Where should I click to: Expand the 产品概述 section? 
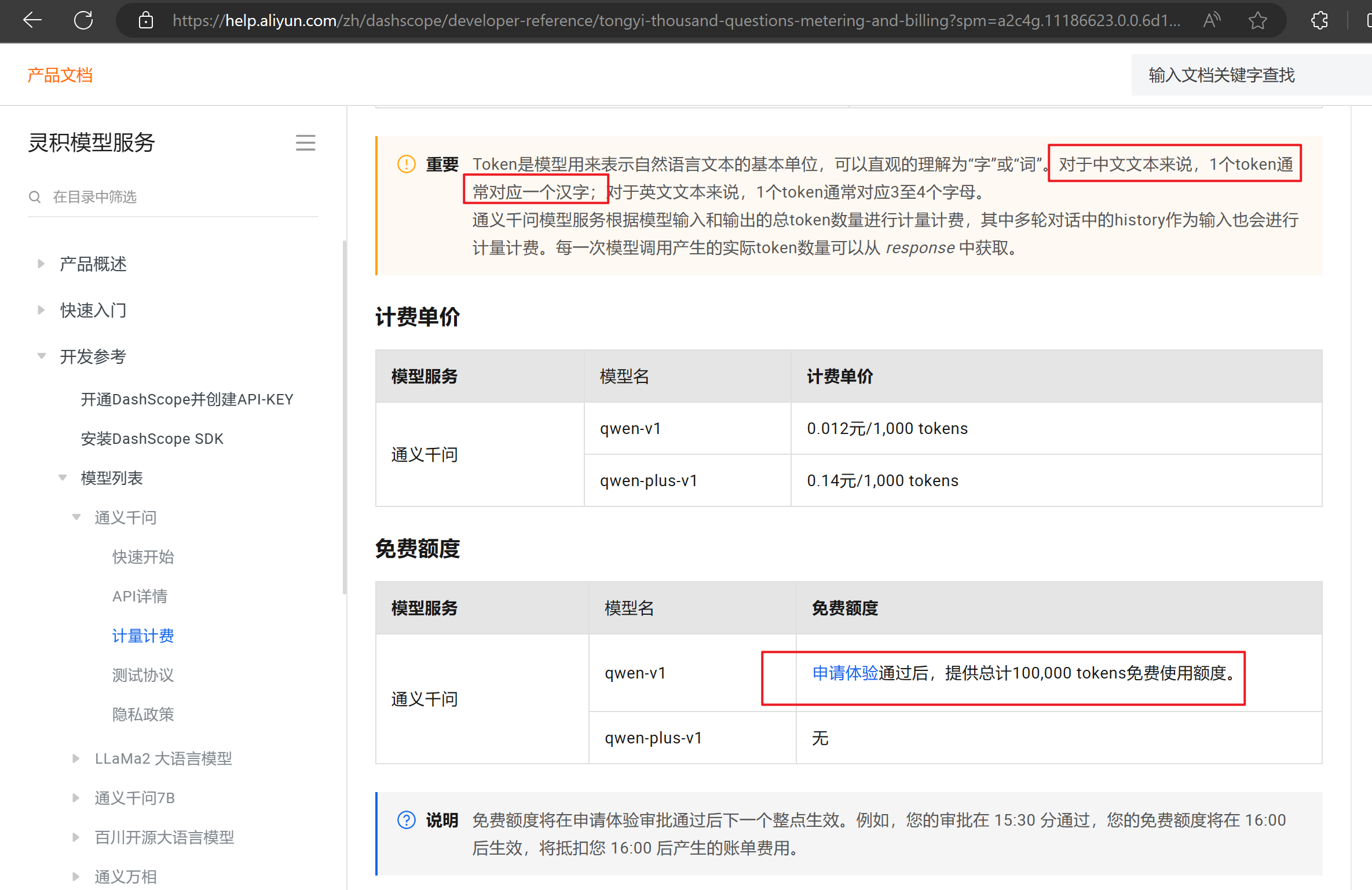click(41, 264)
